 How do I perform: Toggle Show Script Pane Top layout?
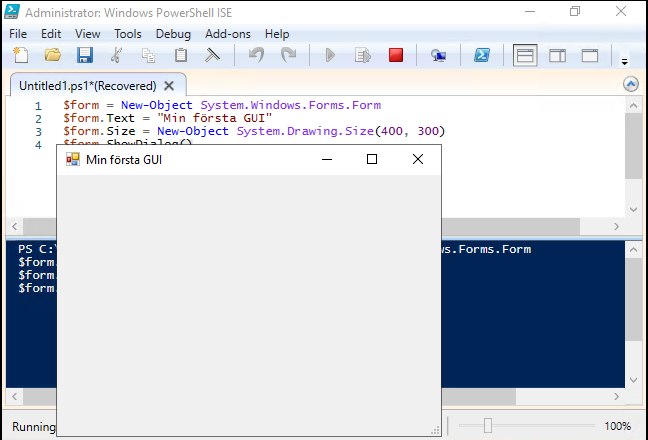coord(525,56)
